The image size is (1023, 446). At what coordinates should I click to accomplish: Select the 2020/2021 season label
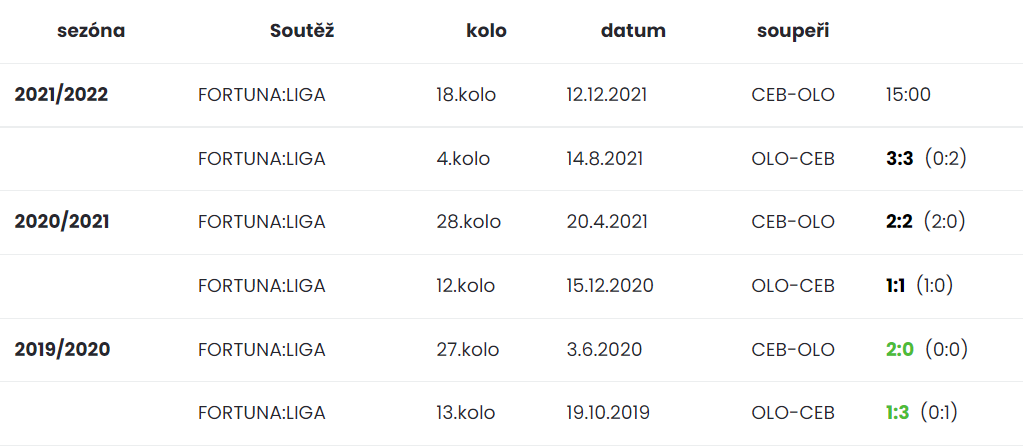62,222
